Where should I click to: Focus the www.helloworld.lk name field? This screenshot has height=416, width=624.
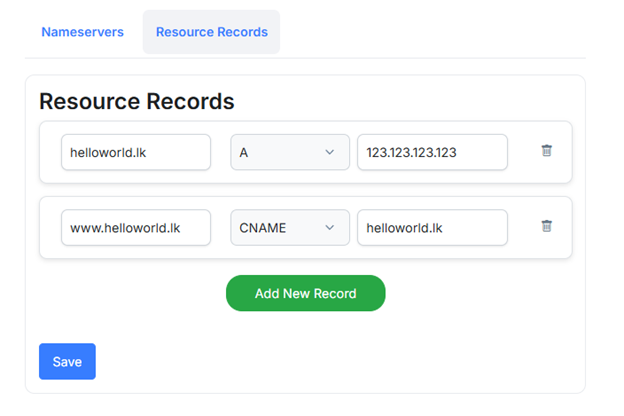coord(135,228)
